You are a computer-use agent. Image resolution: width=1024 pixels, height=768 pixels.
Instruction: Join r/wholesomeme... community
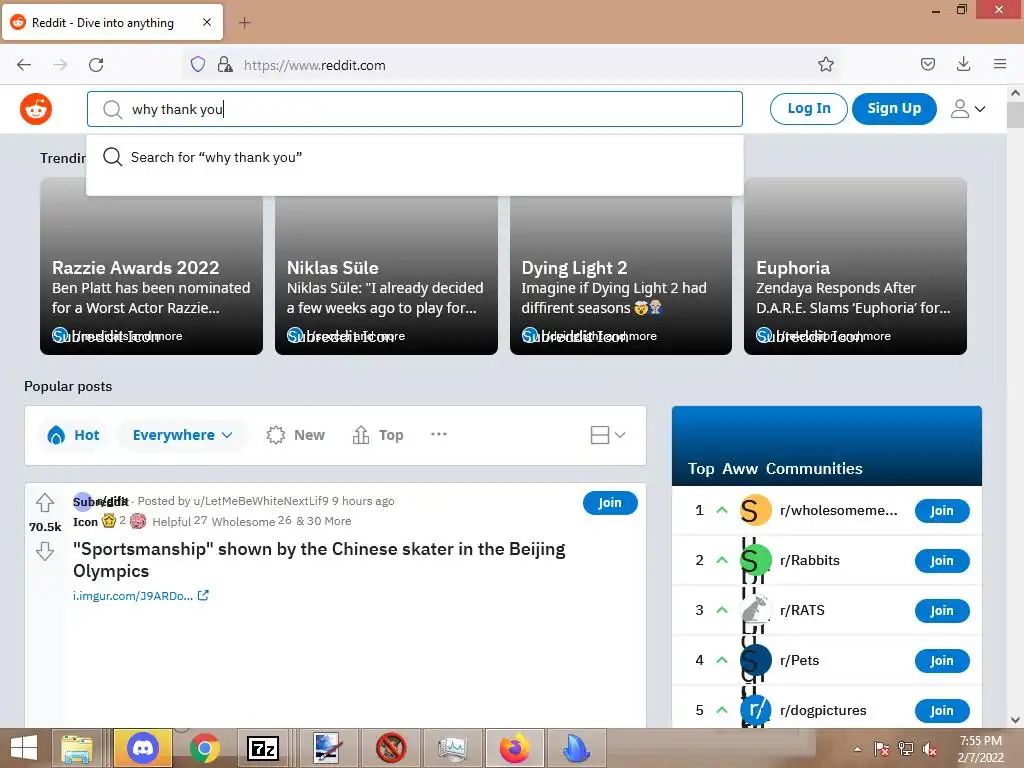(942, 511)
